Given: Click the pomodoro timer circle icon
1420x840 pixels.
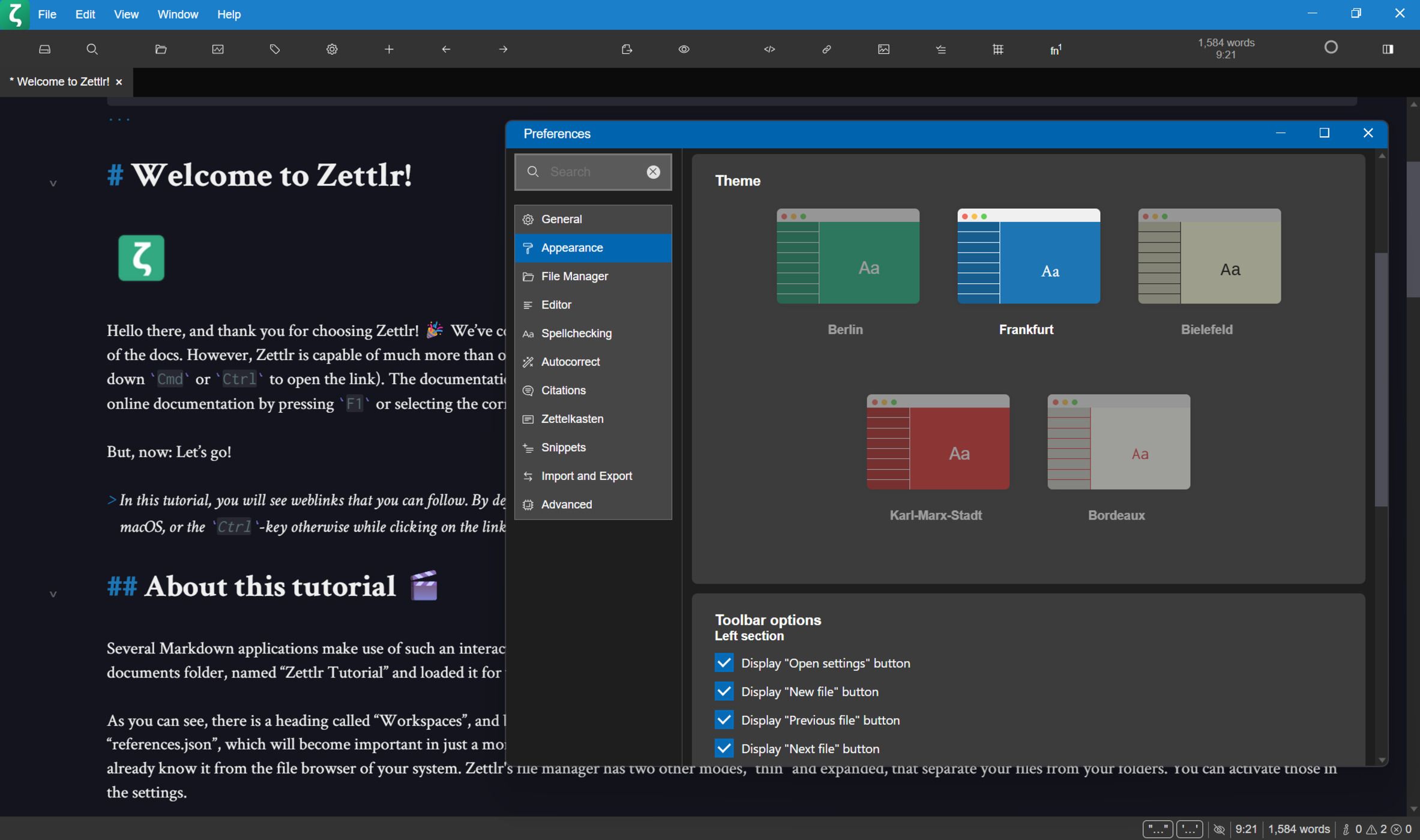Looking at the screenshot, I should click(x=1331, y=47).
